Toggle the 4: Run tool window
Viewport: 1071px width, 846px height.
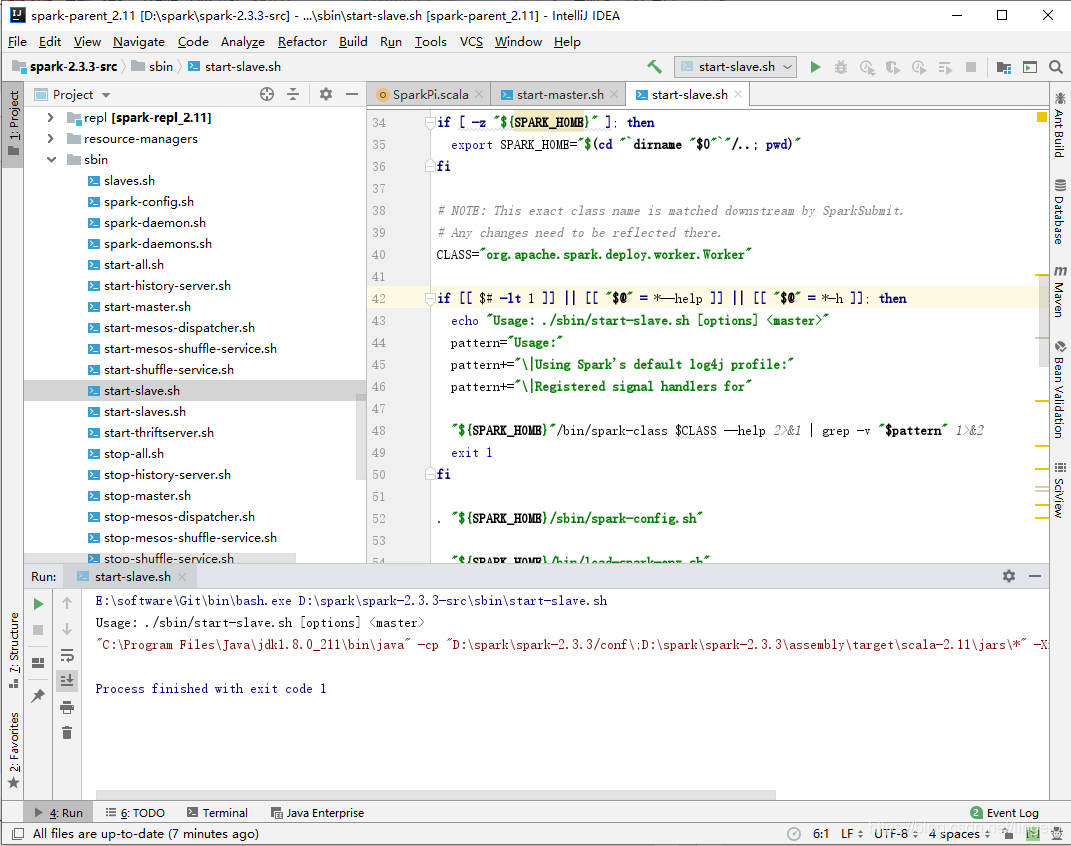(59, 813)
